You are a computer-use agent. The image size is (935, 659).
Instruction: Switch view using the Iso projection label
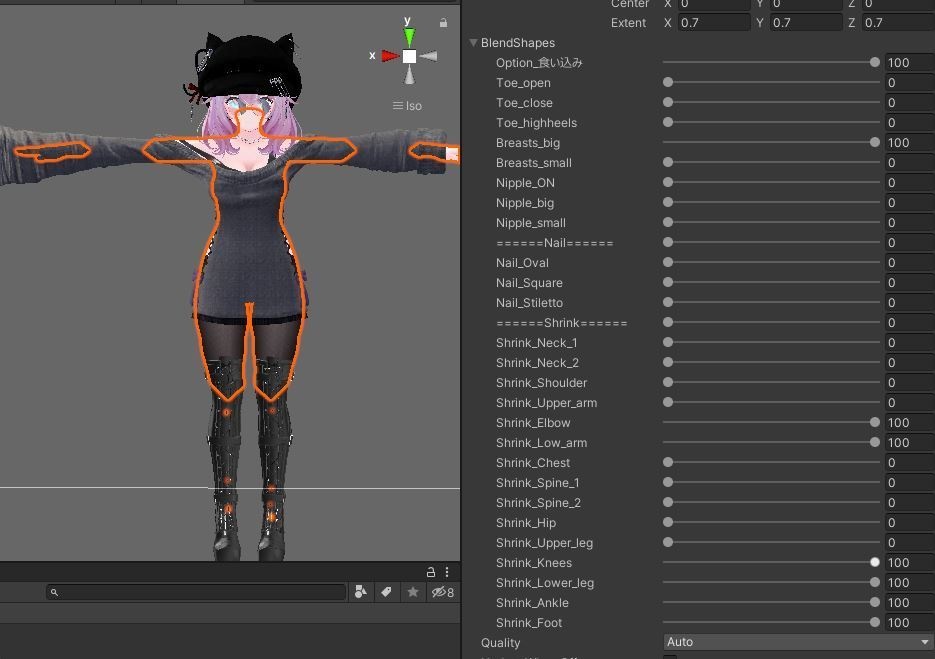coord(407,106)
